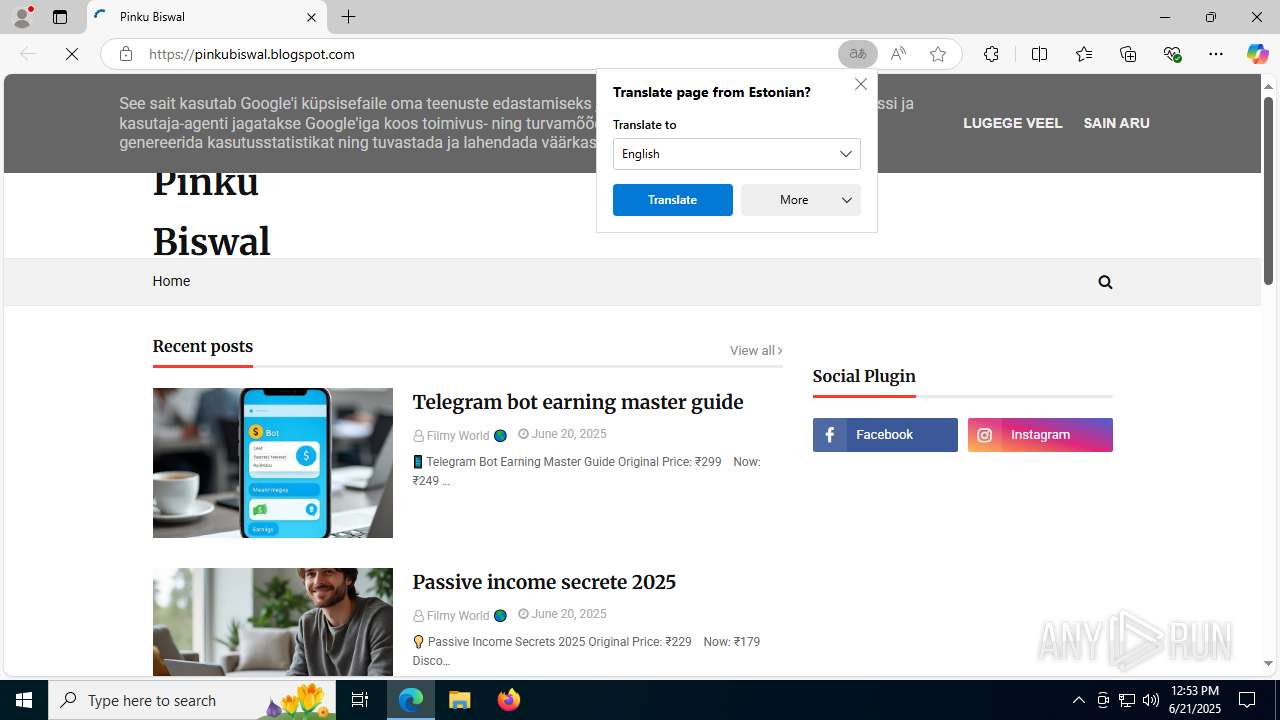
Task: Accept cookies with SAIN ARU
Action: (1116, 123)
